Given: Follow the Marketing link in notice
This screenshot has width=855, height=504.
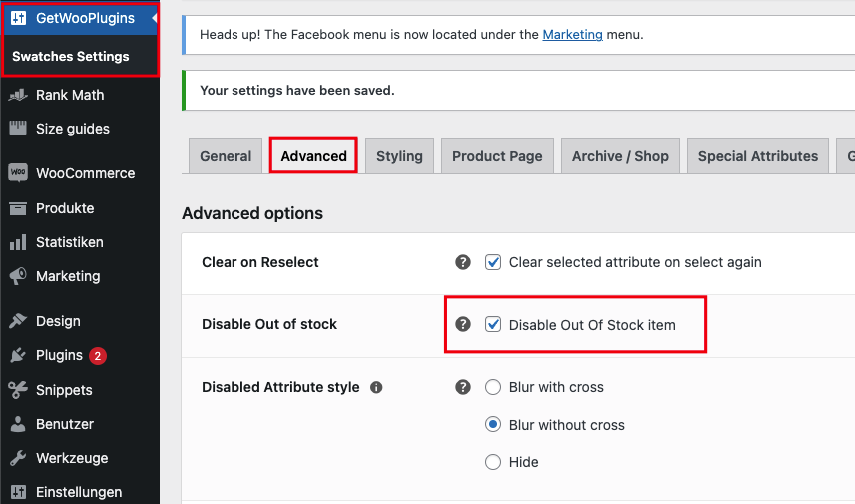Looking at the screenshot, I should tap(573, 34).
